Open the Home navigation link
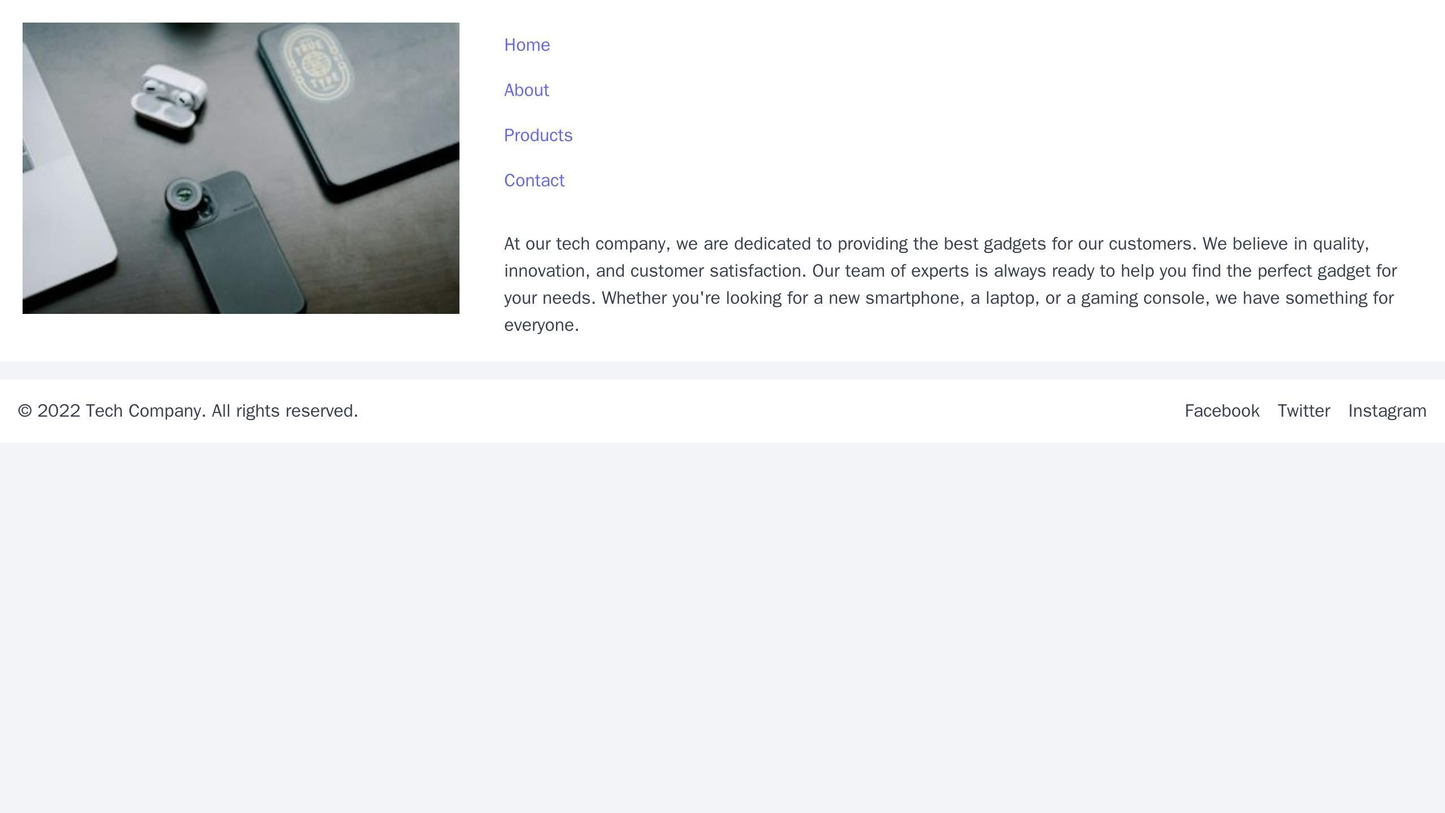 [527, 45]
